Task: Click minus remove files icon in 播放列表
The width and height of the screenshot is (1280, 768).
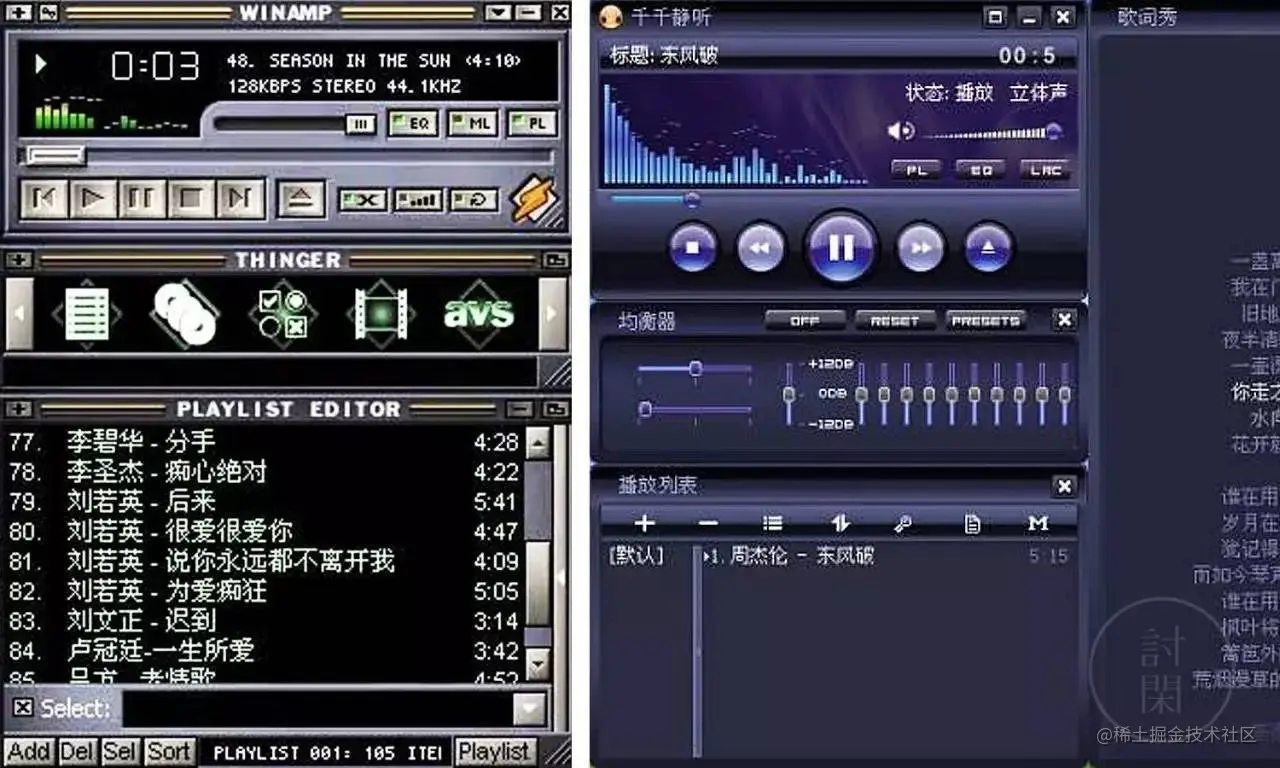Action: pyautogui.click(x=708, y=523)
